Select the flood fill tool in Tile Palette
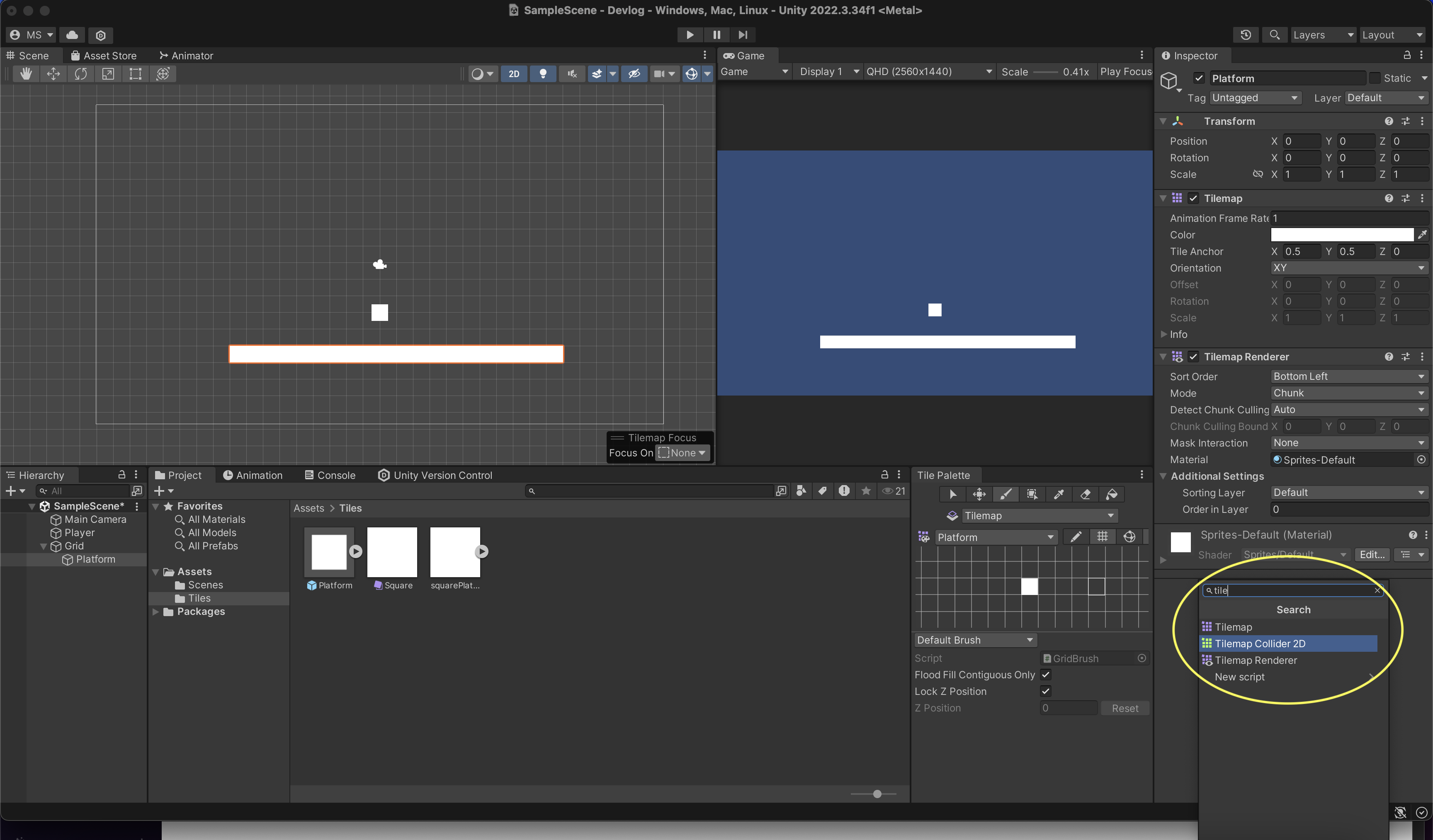The image size is (1433, 840). pos(1112,494)
